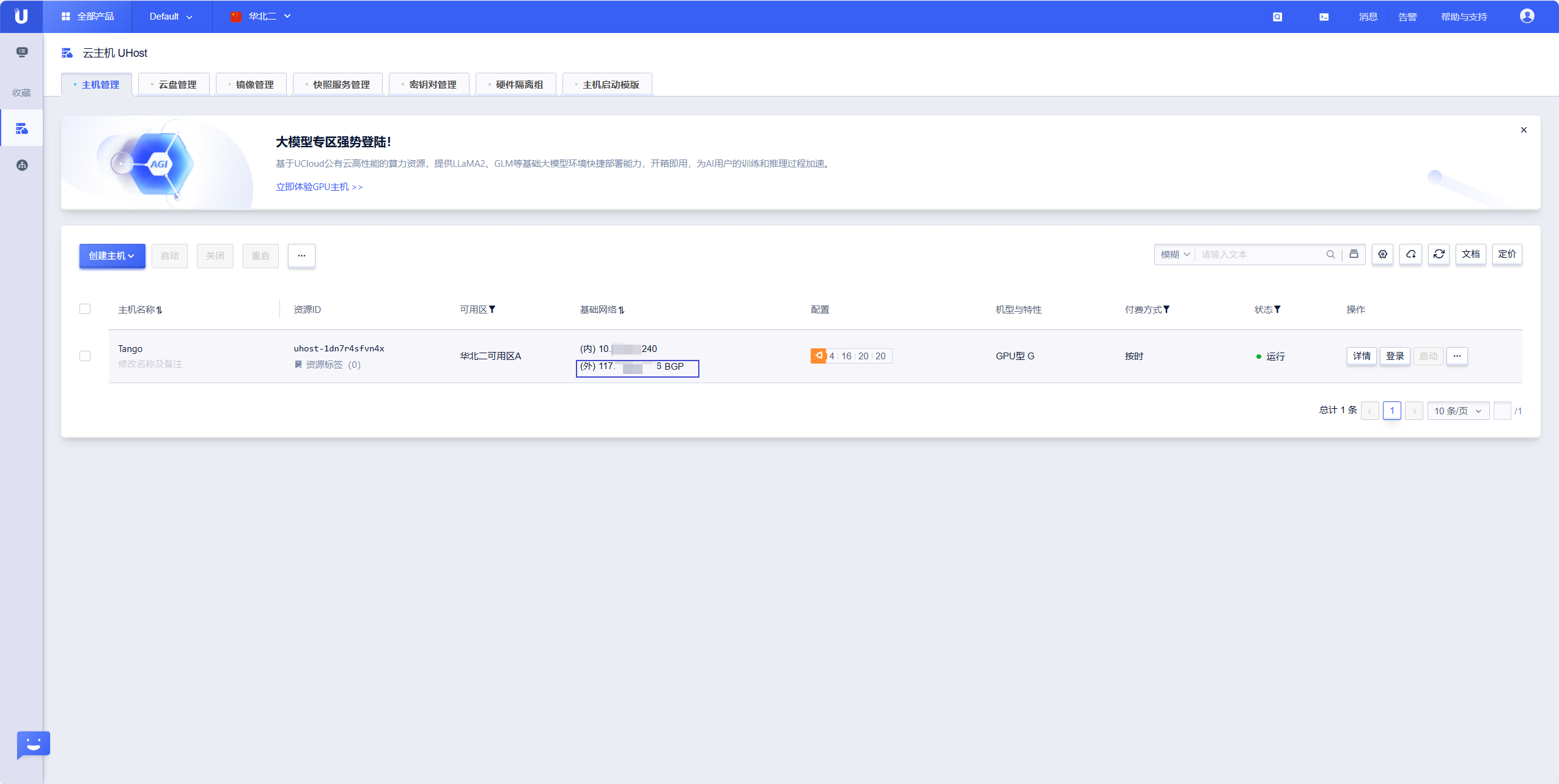Viewport: 1559px width, 784px height.
Task: Open the chat assistant smiley icon
Action: tap(33, 745)
